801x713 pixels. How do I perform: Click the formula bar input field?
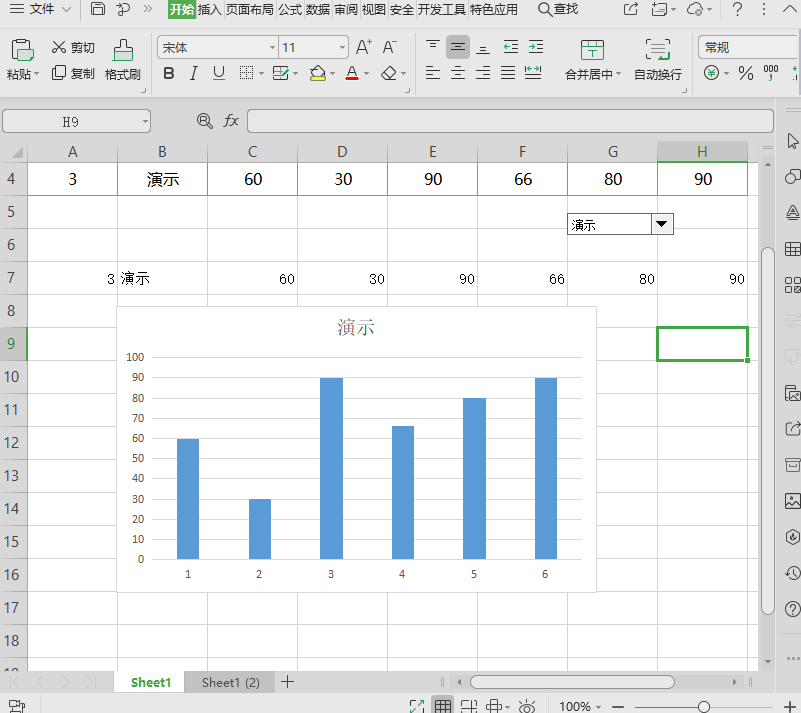click(x=510, y=121)
